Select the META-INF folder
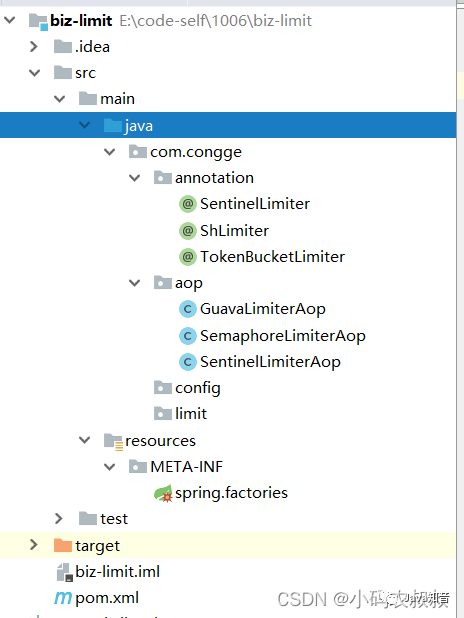Viewport: 464px width, 618px height. tap(176, 467)
